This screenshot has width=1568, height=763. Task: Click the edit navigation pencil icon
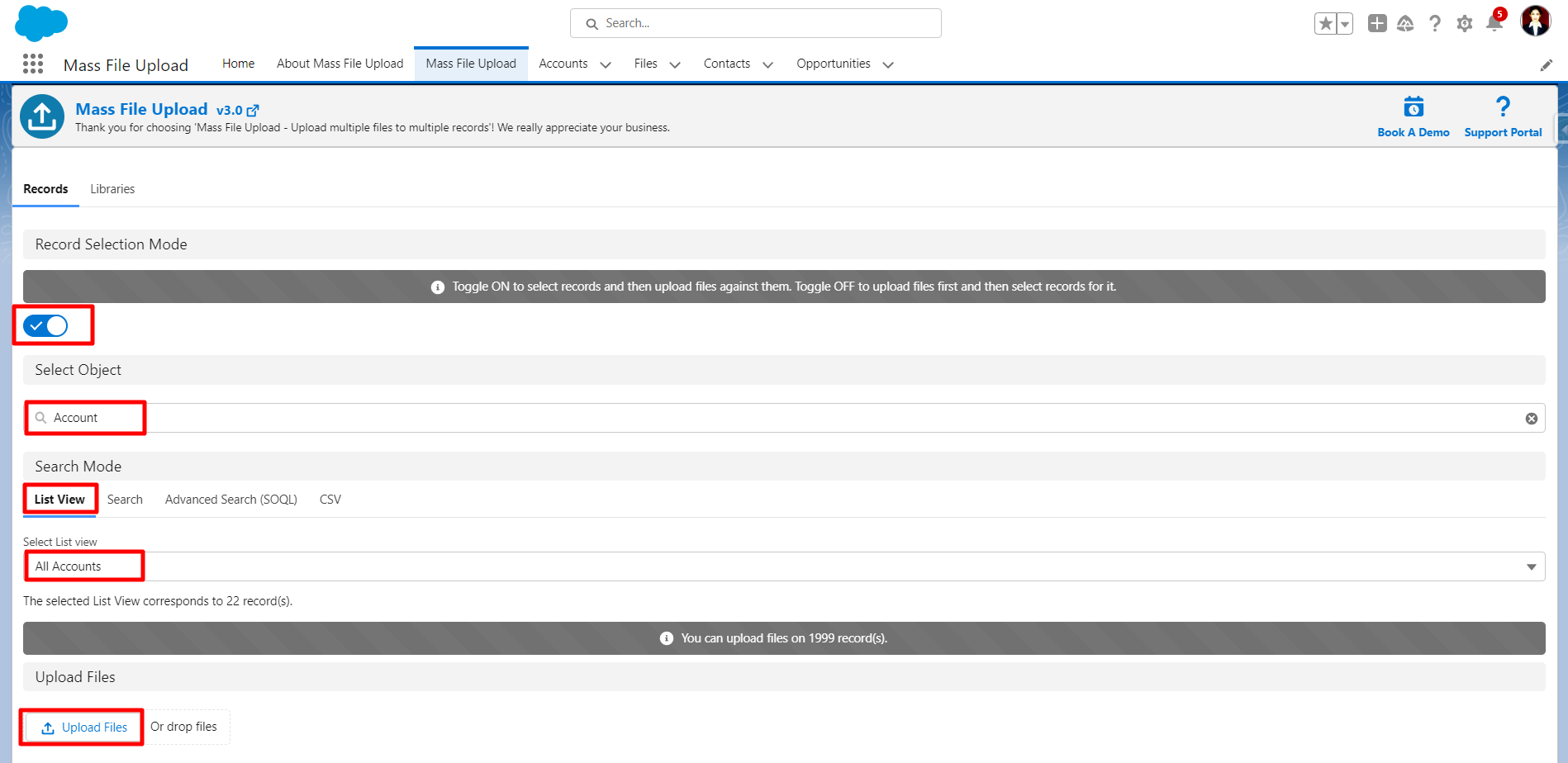[x=1546, y=65]
